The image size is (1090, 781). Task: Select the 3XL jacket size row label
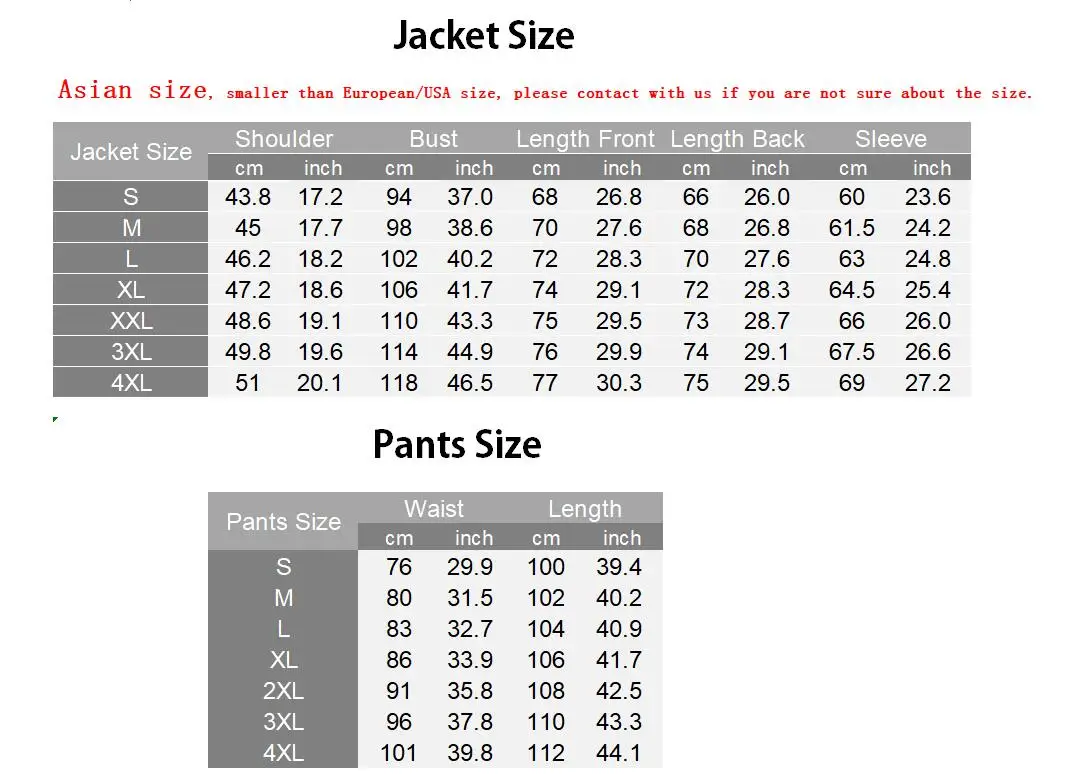pos(131,352)
